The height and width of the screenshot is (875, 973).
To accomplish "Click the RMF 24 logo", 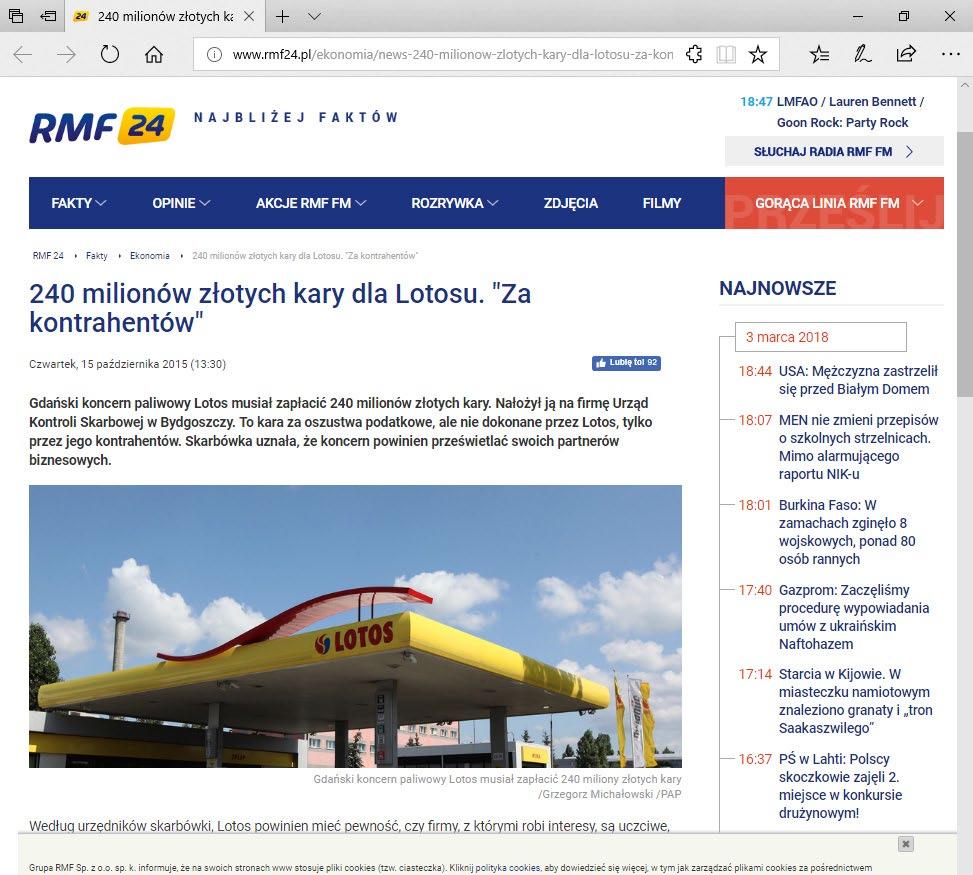I will pos(102,126).
